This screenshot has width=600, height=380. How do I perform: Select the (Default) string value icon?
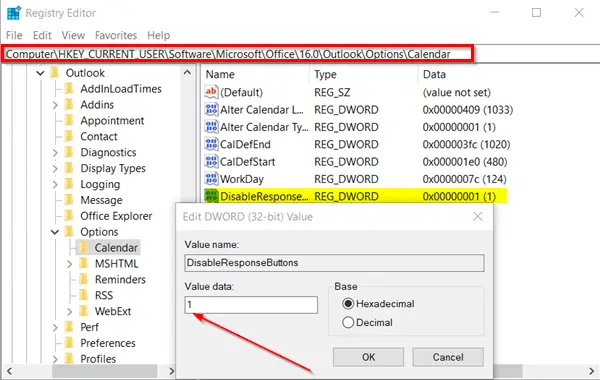pos(211,92)
